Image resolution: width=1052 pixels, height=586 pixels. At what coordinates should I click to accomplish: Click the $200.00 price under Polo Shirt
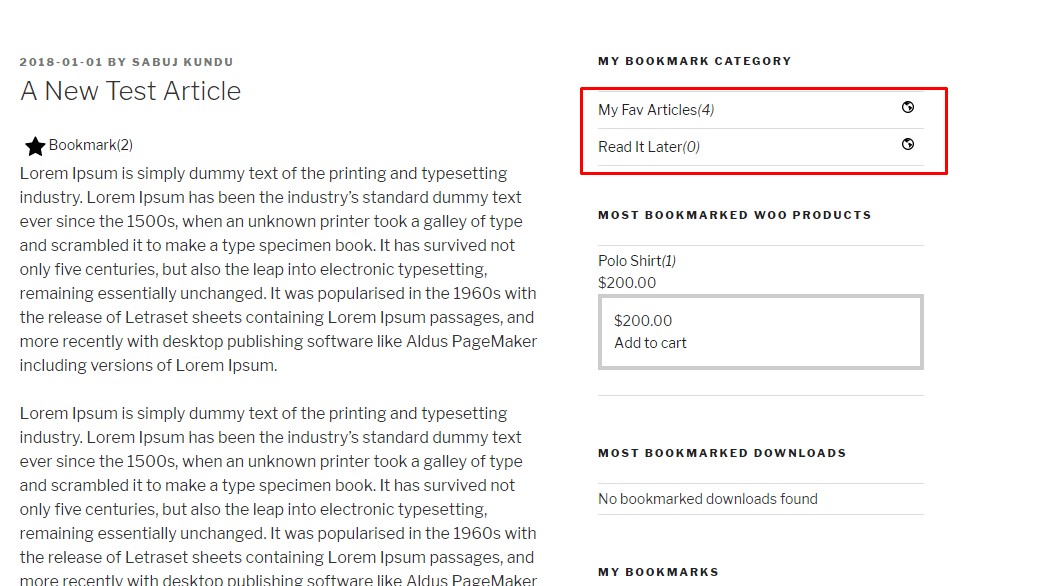pyautogui.click(x=627, y=283)
